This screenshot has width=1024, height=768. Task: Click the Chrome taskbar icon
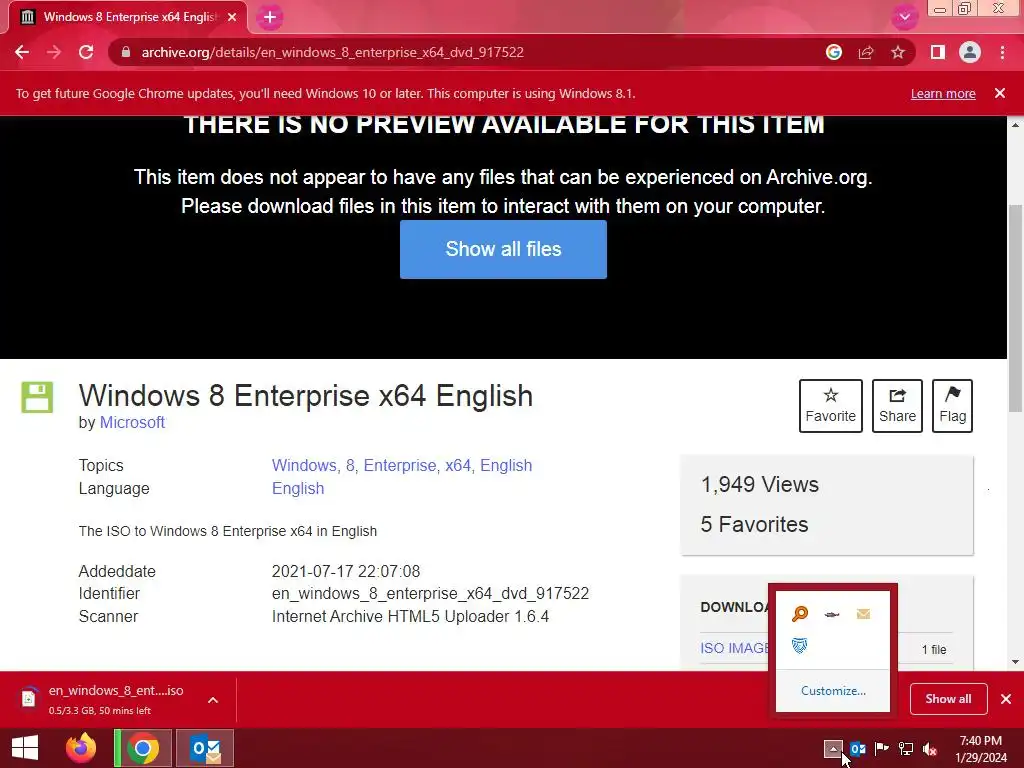point(143,748)
